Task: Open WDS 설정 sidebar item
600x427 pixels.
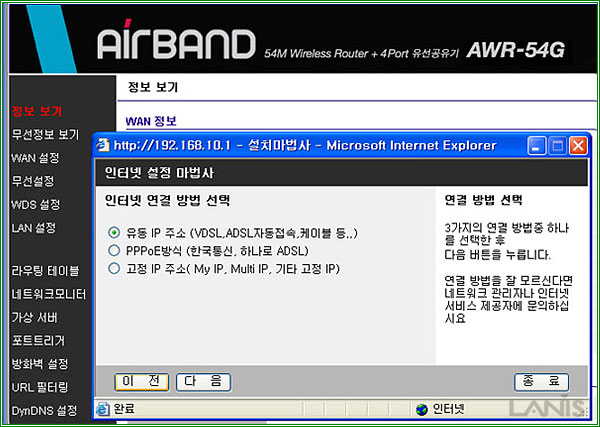Action: [x=36, y=204]
